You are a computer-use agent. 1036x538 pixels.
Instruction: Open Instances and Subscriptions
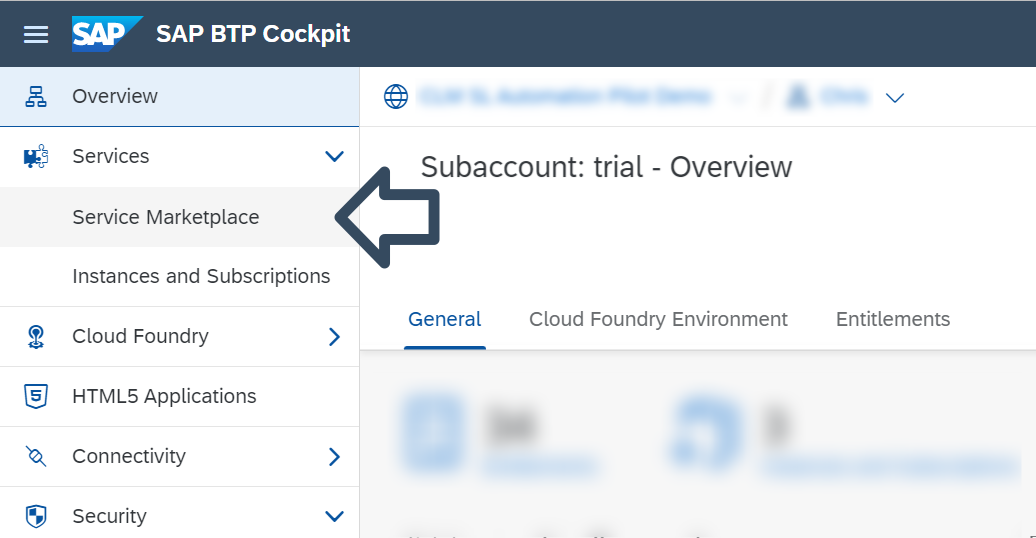pos(180,276)
